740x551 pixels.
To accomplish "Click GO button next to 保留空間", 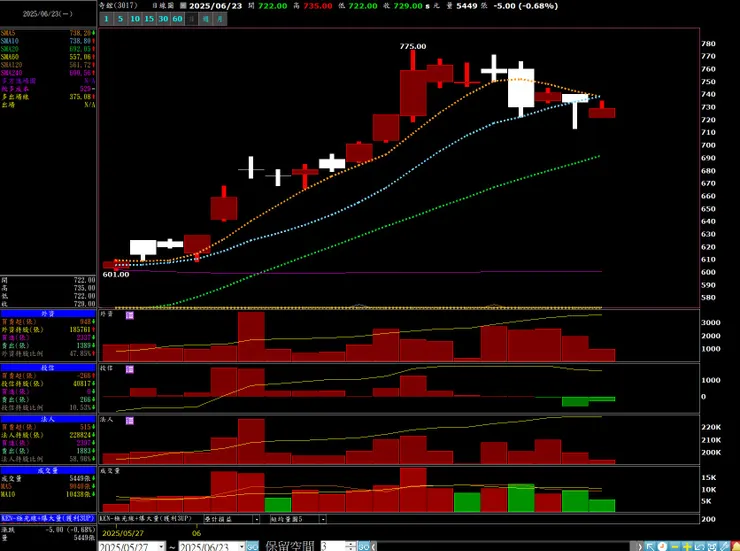I will pos(363,546).
